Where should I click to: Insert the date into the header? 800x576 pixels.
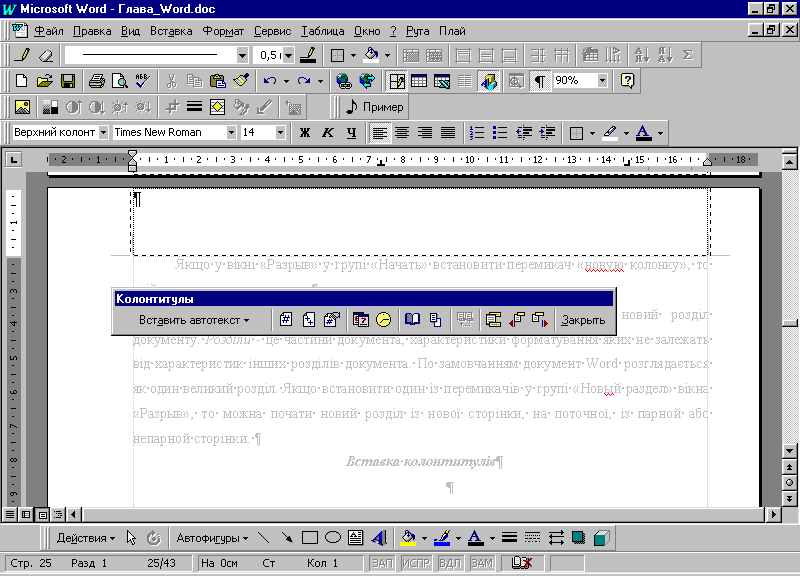[x=361, y=320]
